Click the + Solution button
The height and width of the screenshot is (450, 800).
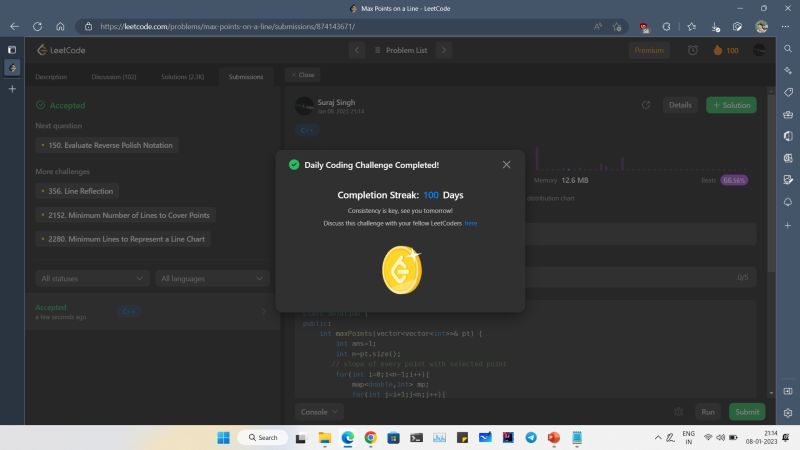[x=731, y=105]
